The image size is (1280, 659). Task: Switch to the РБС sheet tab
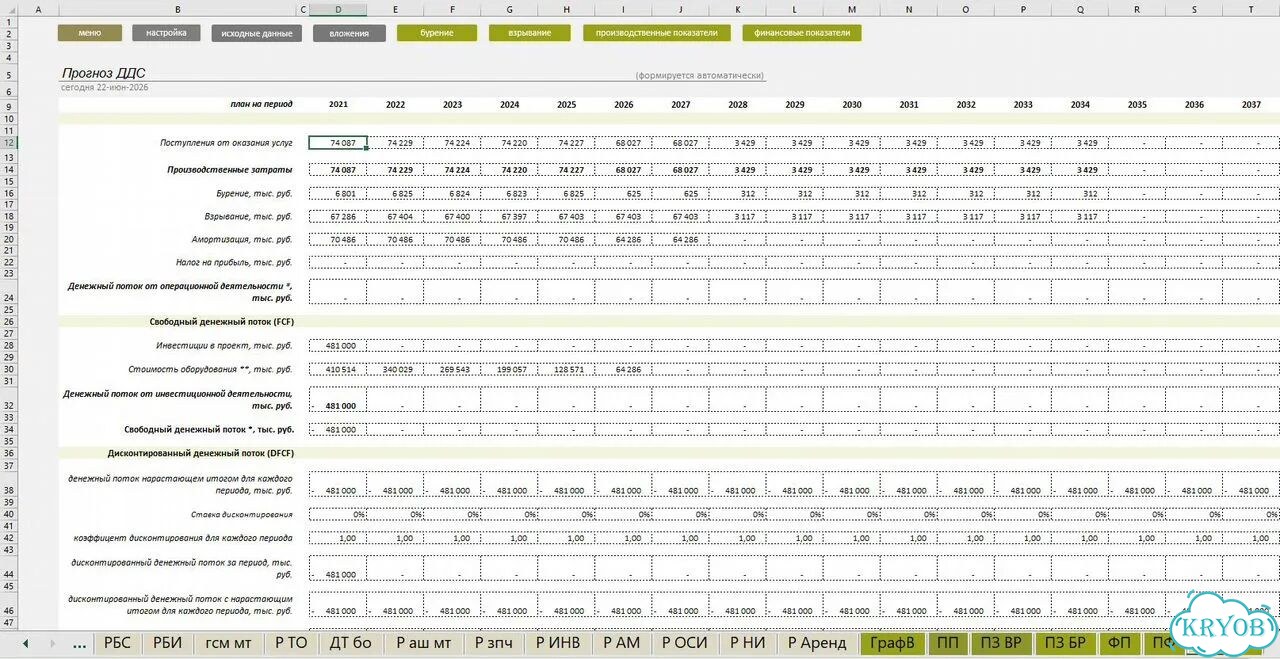coord(117,643)
